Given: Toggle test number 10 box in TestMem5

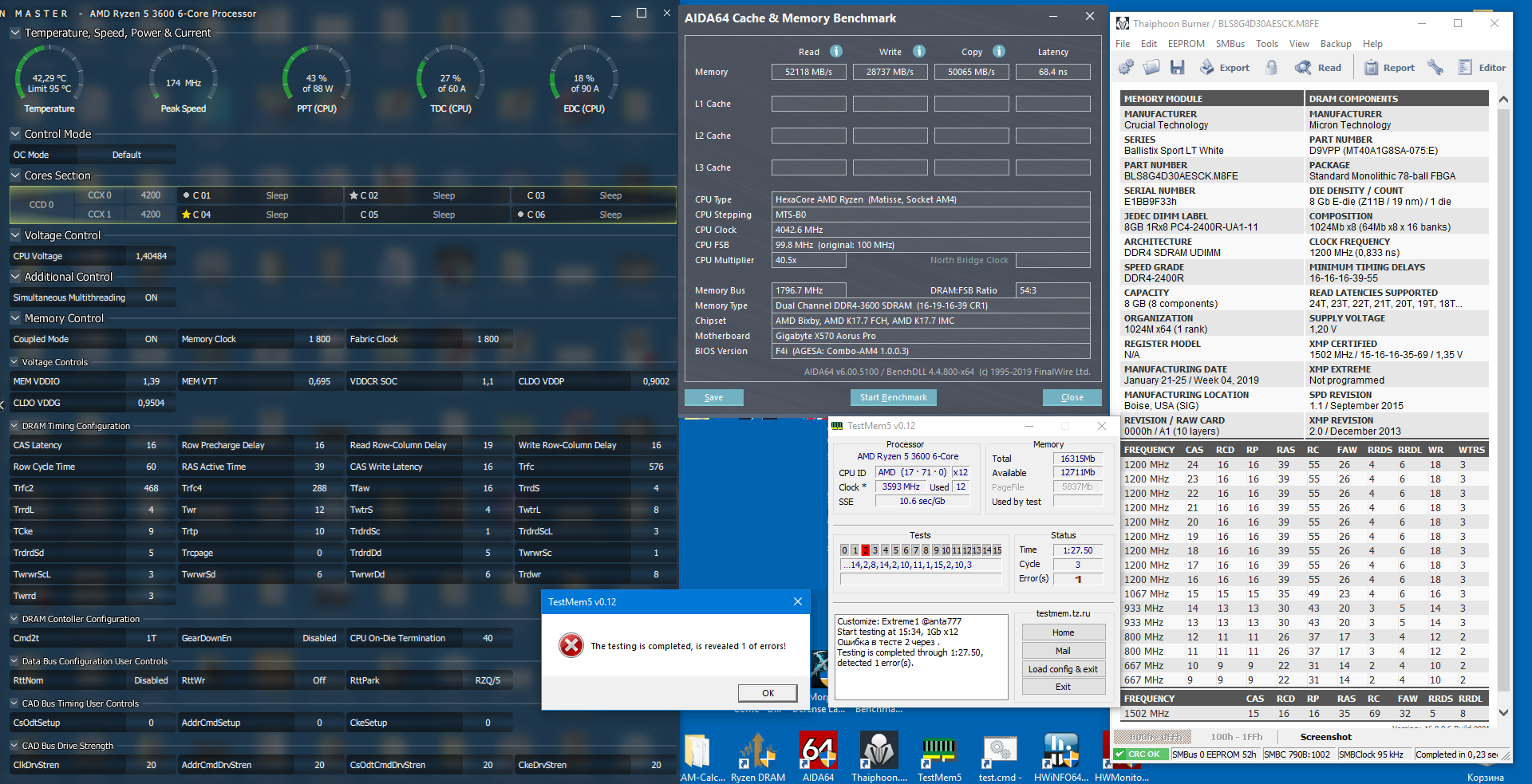Looking at the screenshot, I should click(946, 550).
